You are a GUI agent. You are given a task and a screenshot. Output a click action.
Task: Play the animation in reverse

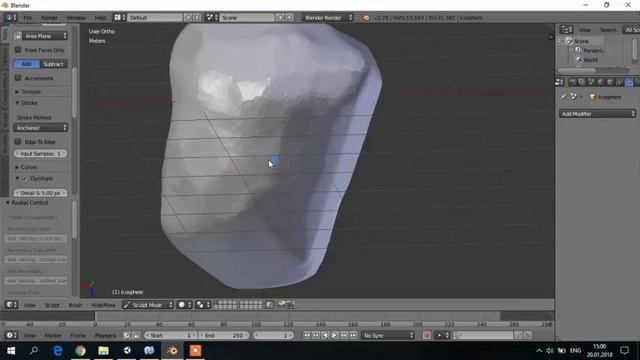coord(325,335)
